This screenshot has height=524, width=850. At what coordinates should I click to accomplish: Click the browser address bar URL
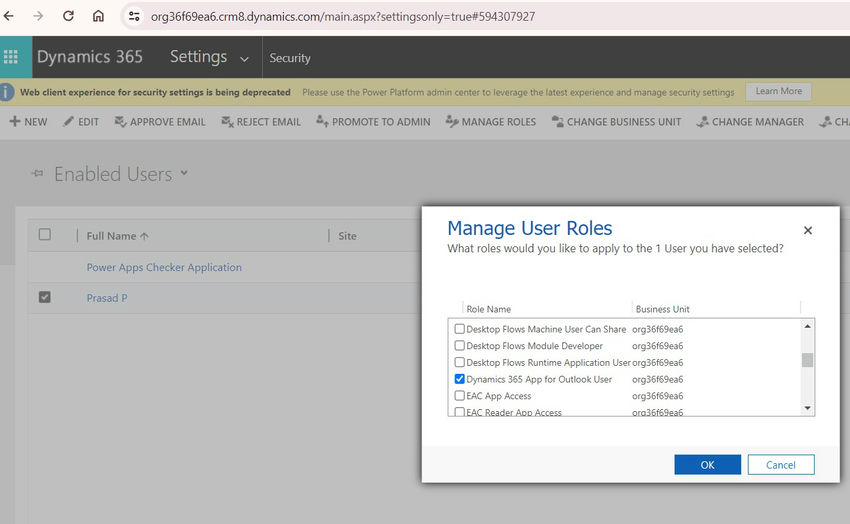pos(343,17)
